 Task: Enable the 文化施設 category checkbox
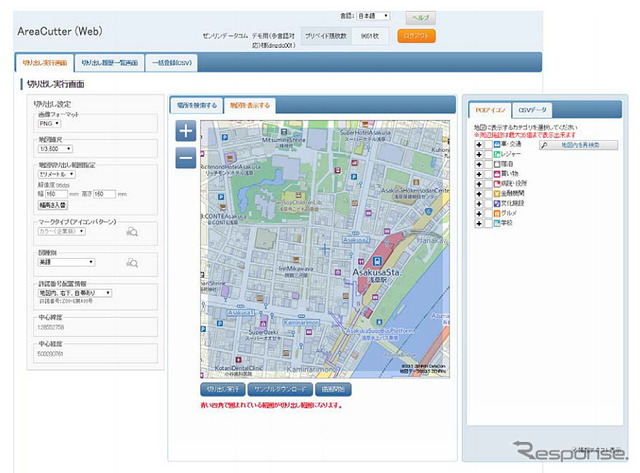tap(488, 204)
